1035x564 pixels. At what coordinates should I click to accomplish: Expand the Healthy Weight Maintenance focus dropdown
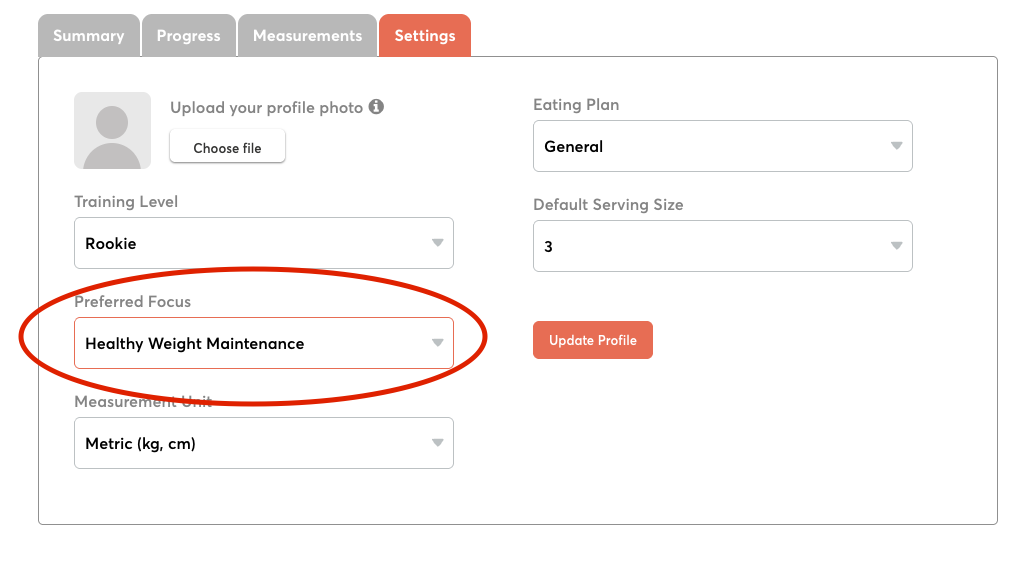coord(263,343)
